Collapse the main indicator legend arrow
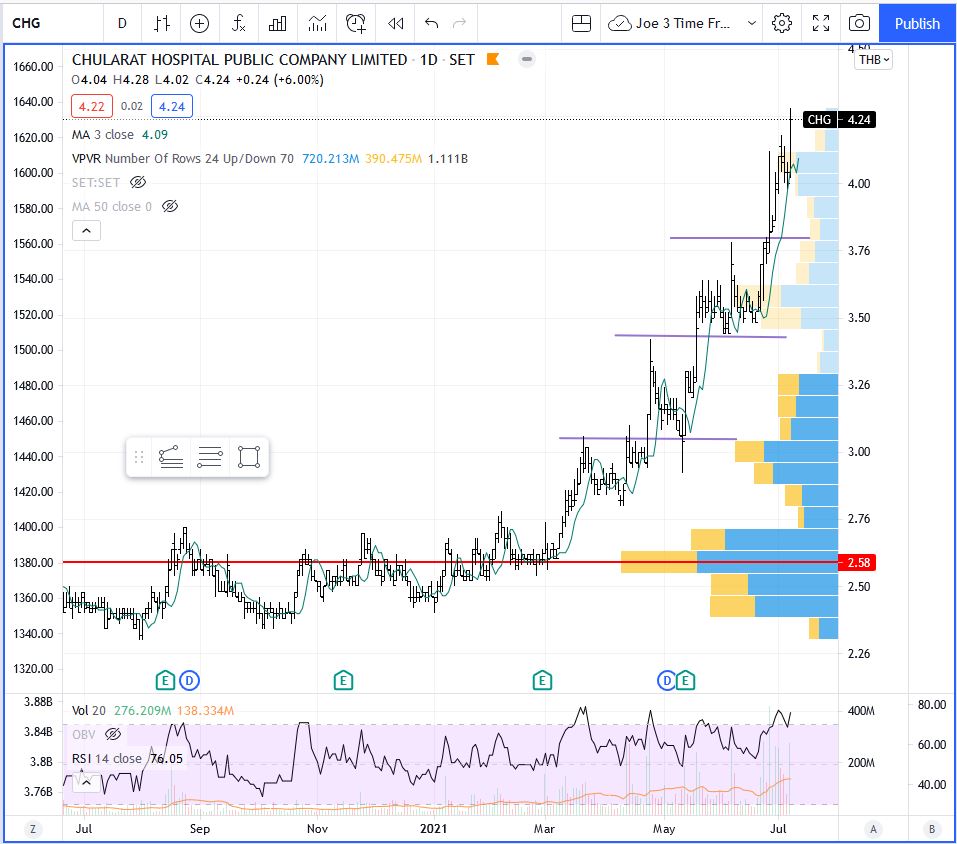Screen dimensions: 957x844 pos(87,231)
